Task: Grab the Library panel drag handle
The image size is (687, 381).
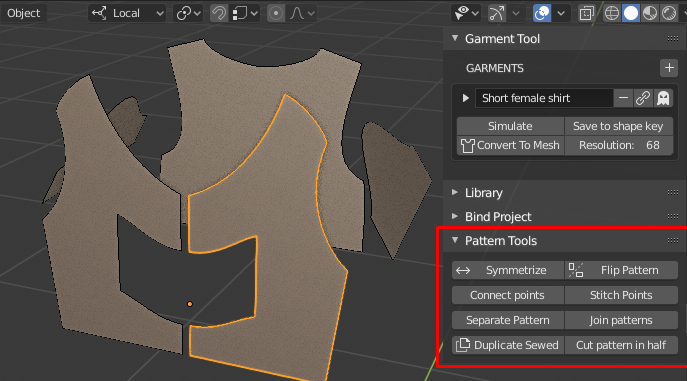Action: [673, 193]
